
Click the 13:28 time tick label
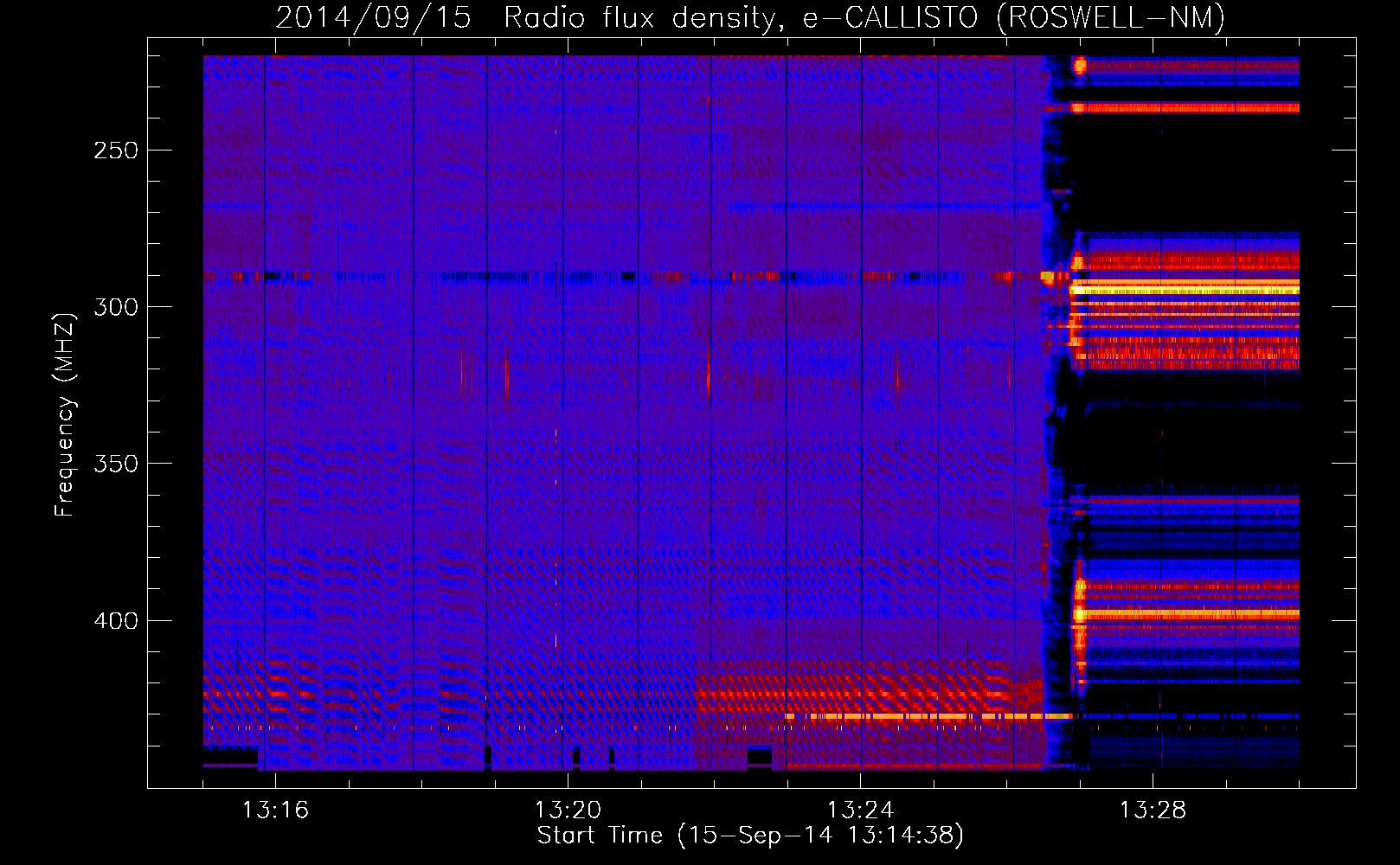(x=1153, y=810)
